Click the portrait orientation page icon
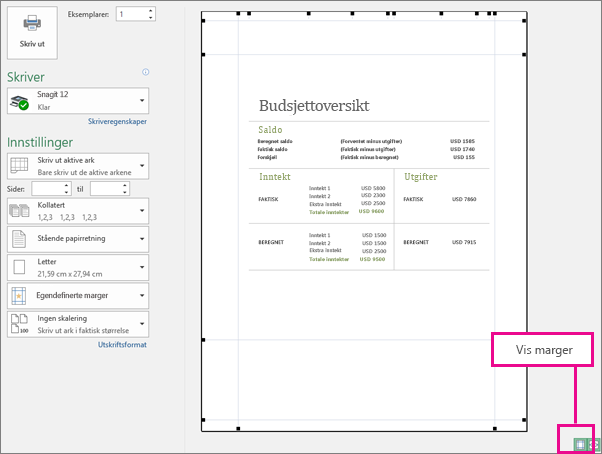This screenshot has height=454, width=602. [x=19, y=239]
